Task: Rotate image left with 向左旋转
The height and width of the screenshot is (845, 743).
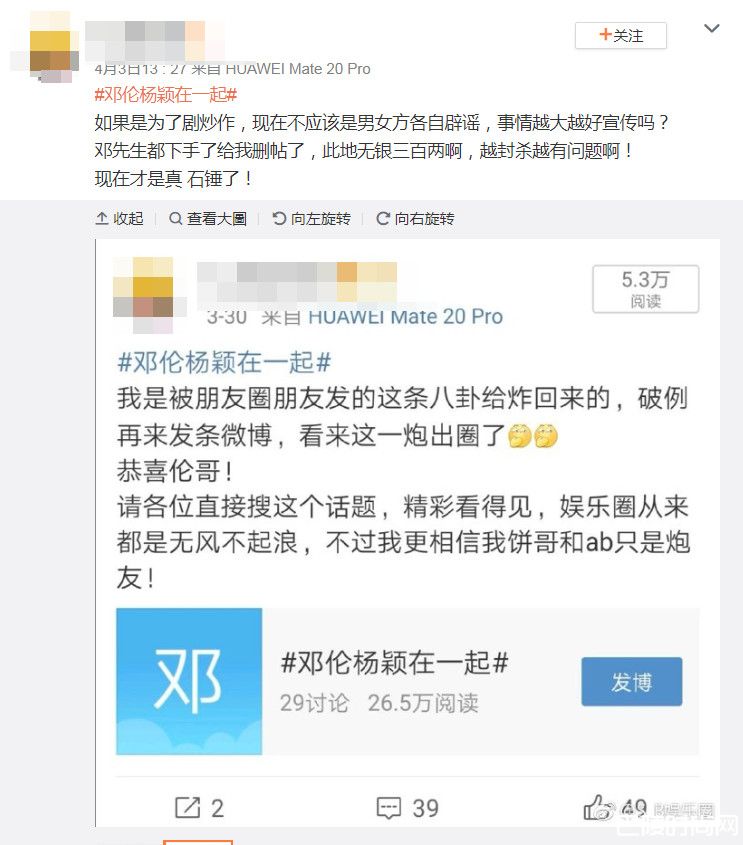Action: [311, 218]
